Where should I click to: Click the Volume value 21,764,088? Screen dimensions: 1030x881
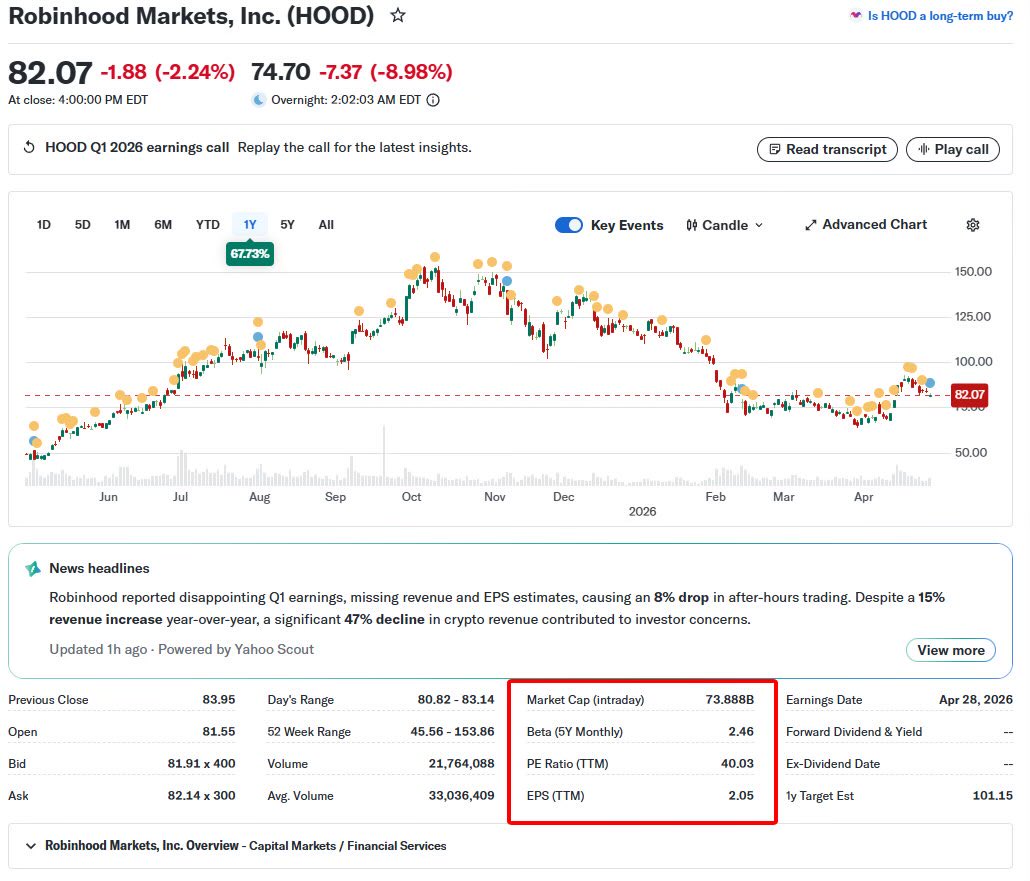(461, 763)
